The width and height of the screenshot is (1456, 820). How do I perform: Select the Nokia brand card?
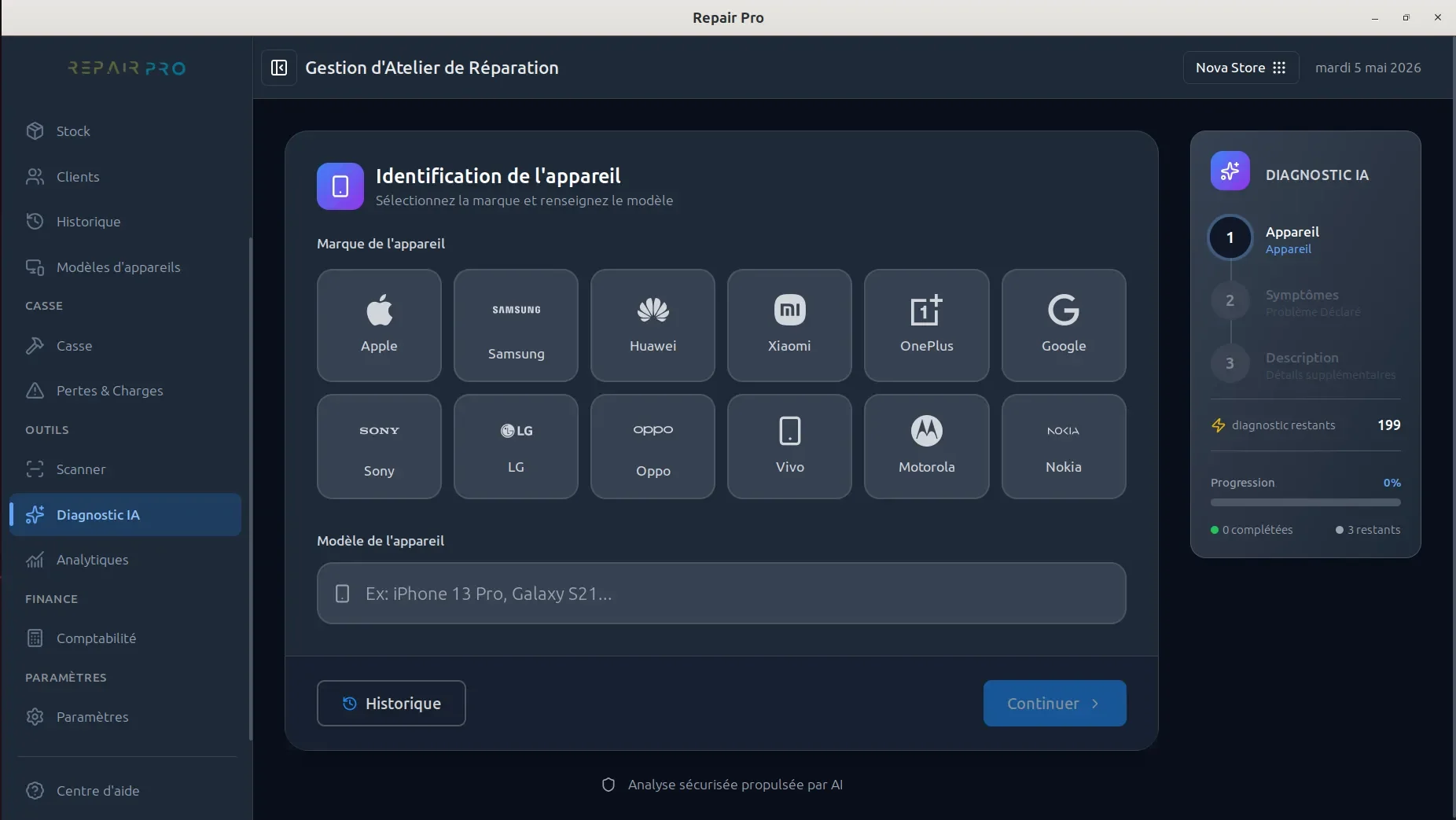point(1064,447)
